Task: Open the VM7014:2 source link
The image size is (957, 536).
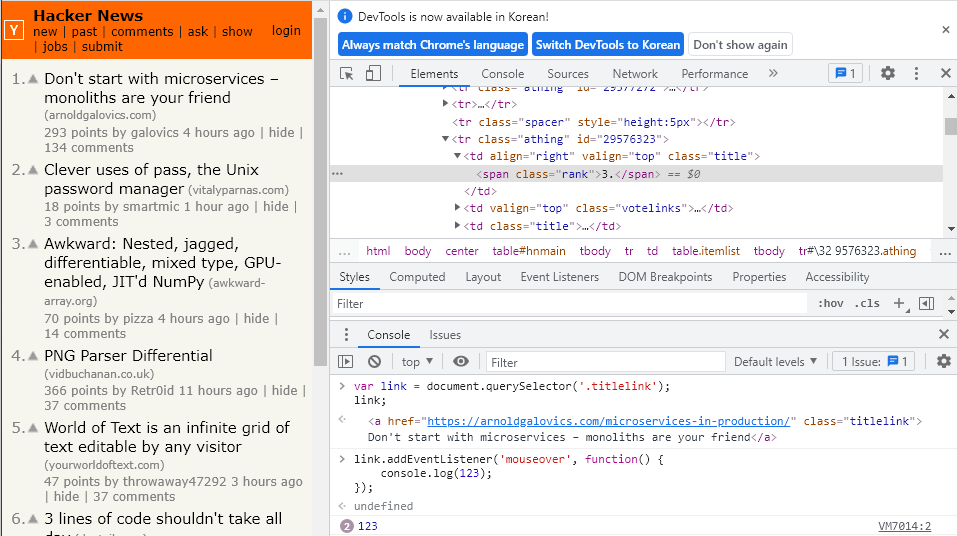Action: pos(905,526)
